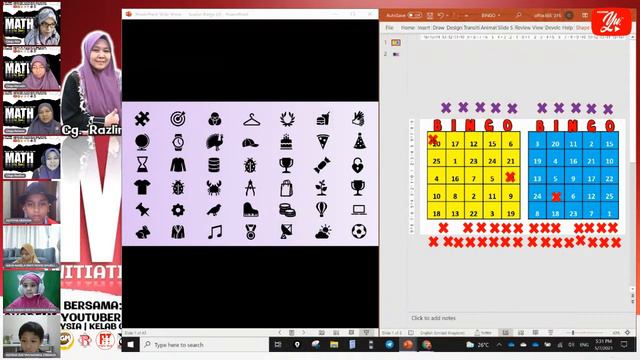Click the red X on the blue bingo card

[x=556, y=197]
